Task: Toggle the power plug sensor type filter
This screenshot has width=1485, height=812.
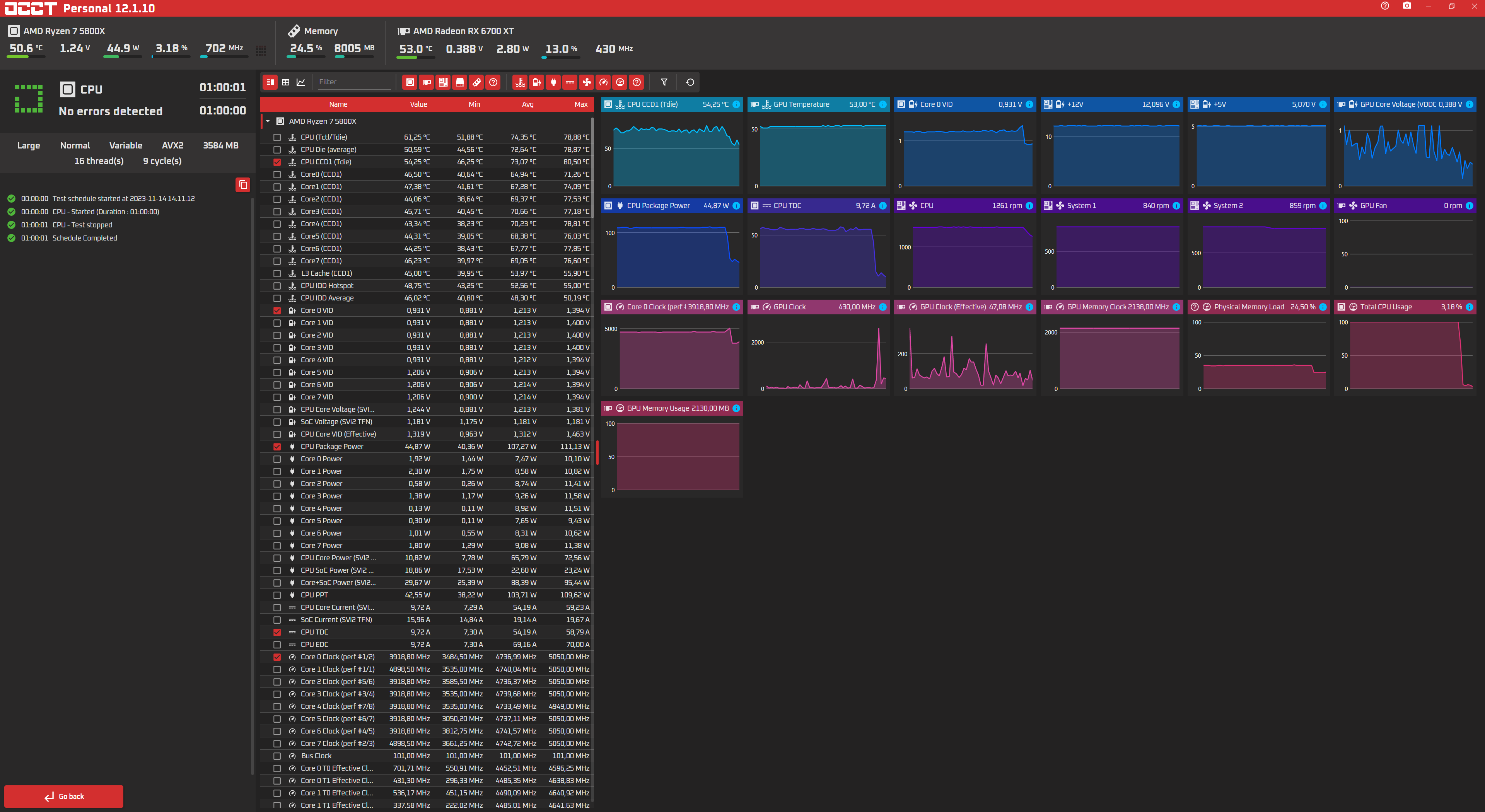Action: 553,82
